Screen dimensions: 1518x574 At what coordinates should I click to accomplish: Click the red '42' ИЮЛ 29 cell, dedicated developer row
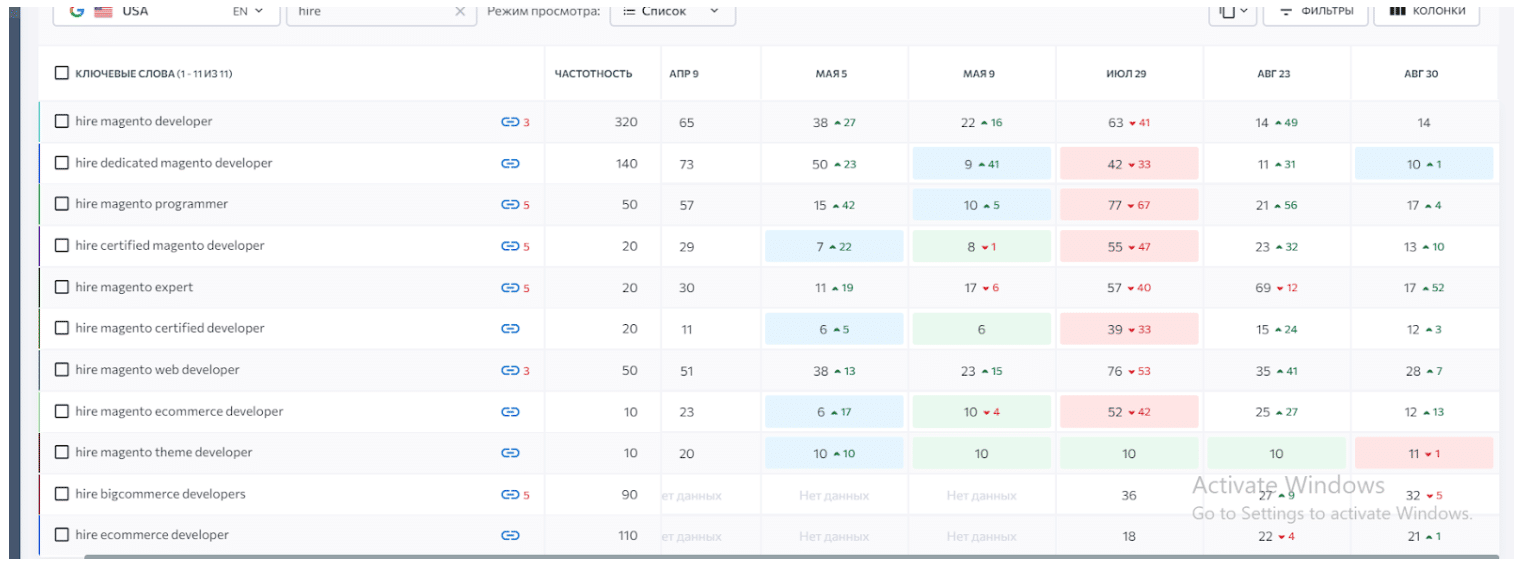click(x=1129, y=164)
